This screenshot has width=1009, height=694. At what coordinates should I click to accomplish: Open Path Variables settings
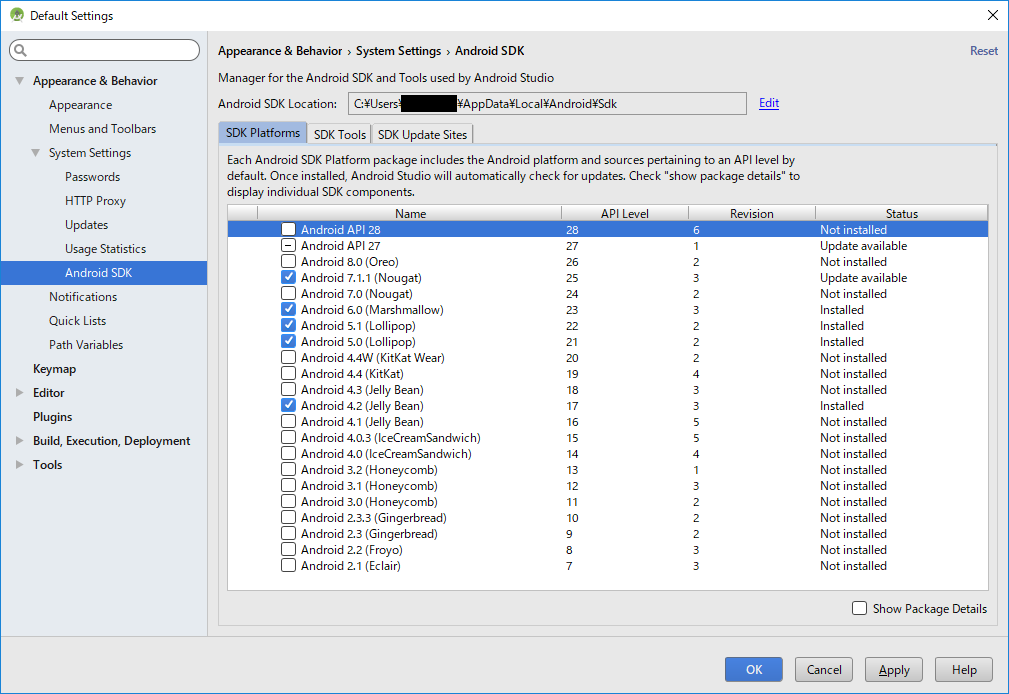tap(86, 344)
